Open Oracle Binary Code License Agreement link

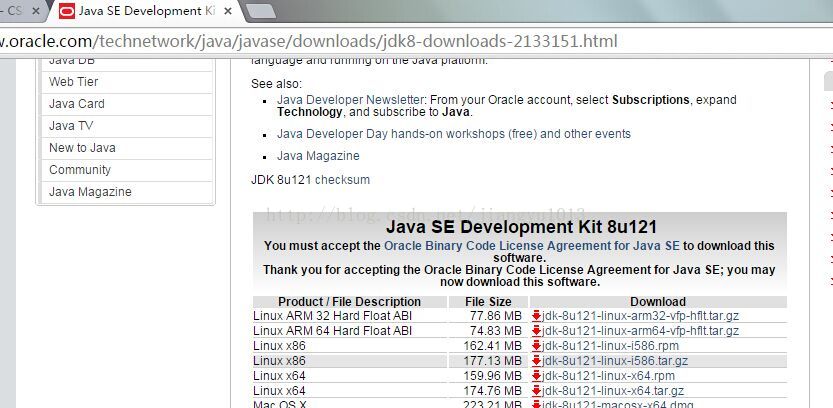(x=531, y=246)
